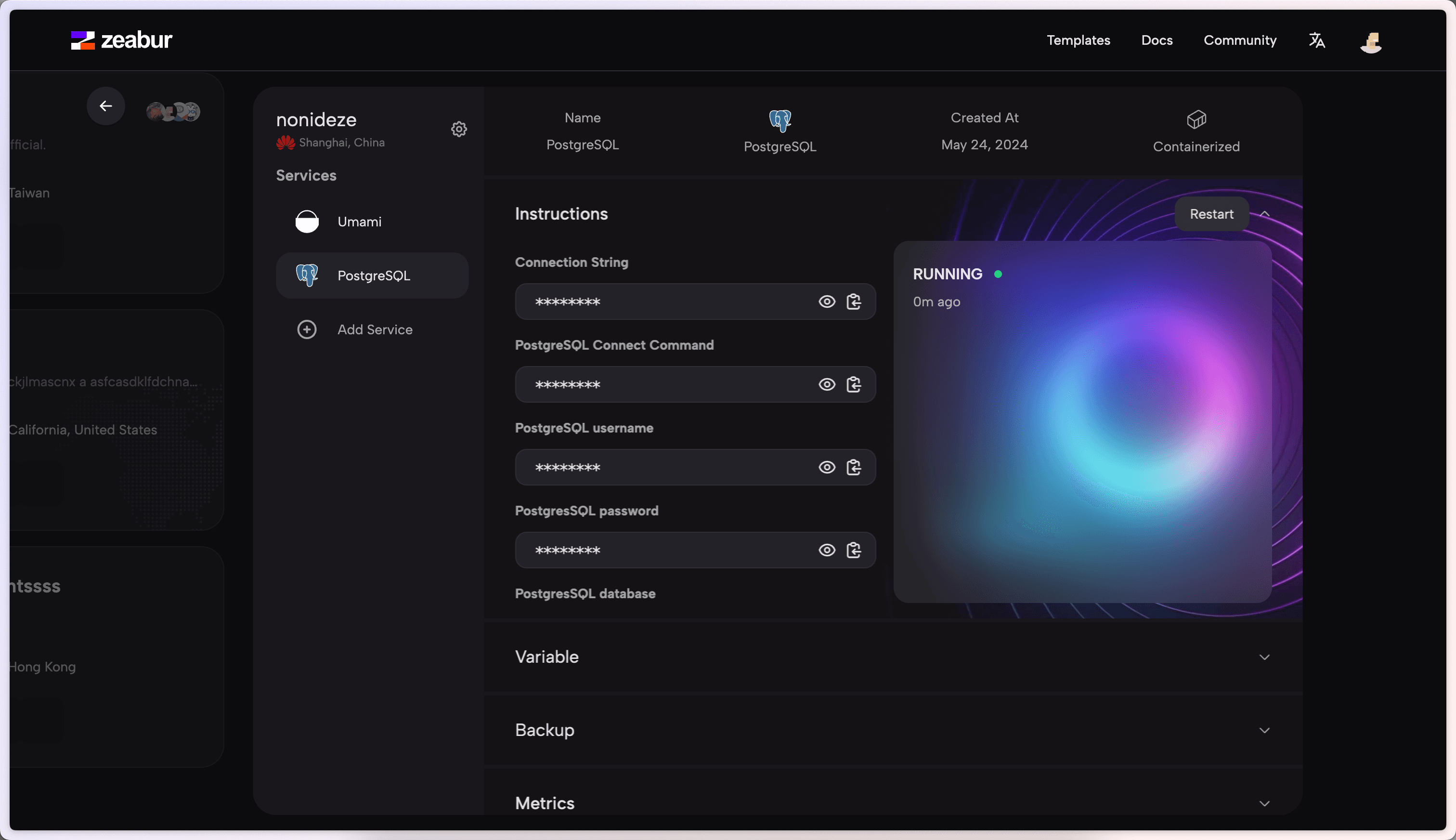1456x840 pixels.
Task: Open the user avatar menu
Action: 1371,41
